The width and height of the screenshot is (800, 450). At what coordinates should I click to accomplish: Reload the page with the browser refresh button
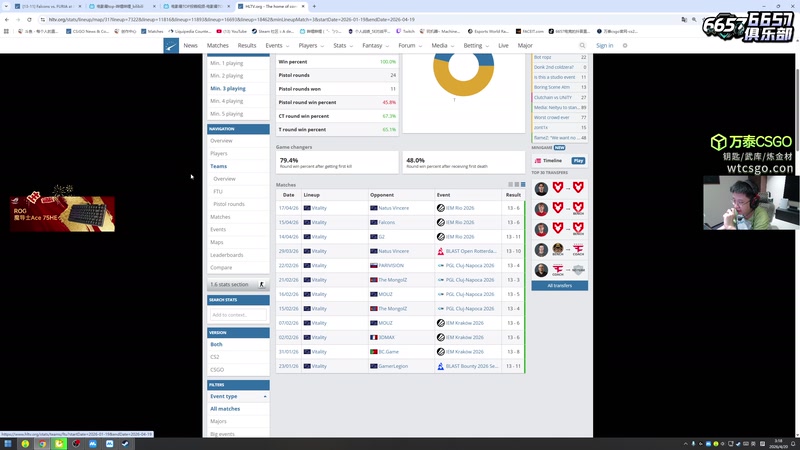[x=29, y=19]
